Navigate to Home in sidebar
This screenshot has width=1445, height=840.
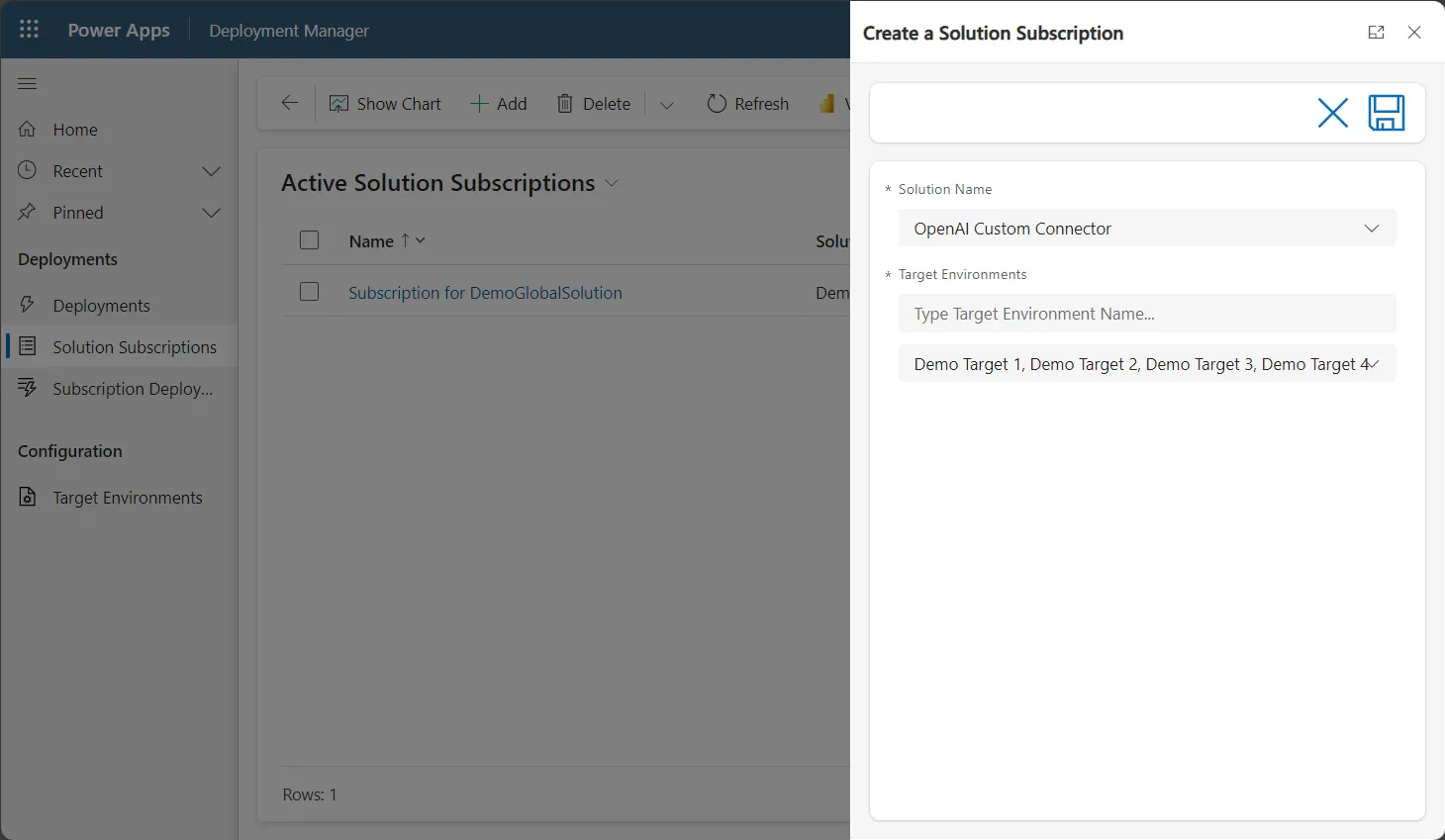click(75, 130)
